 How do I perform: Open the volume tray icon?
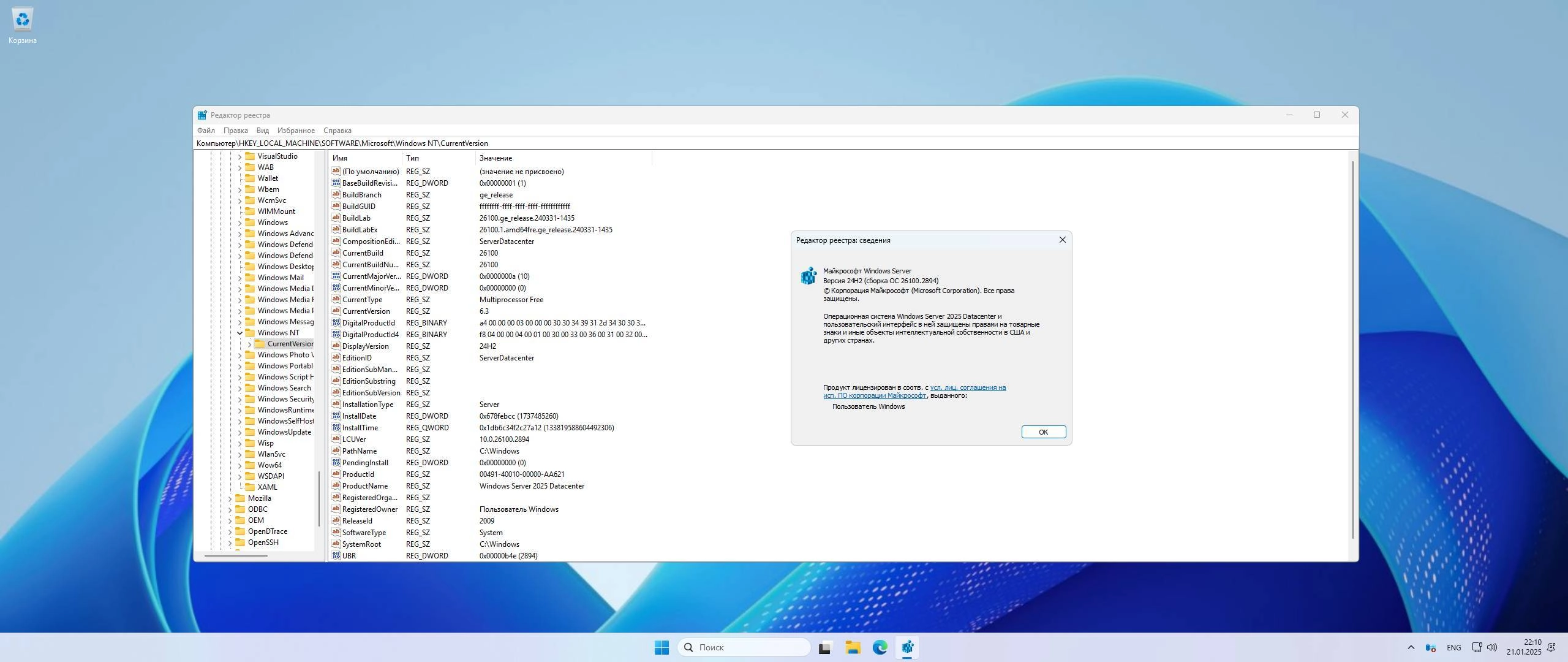(x=1492, y=647)
